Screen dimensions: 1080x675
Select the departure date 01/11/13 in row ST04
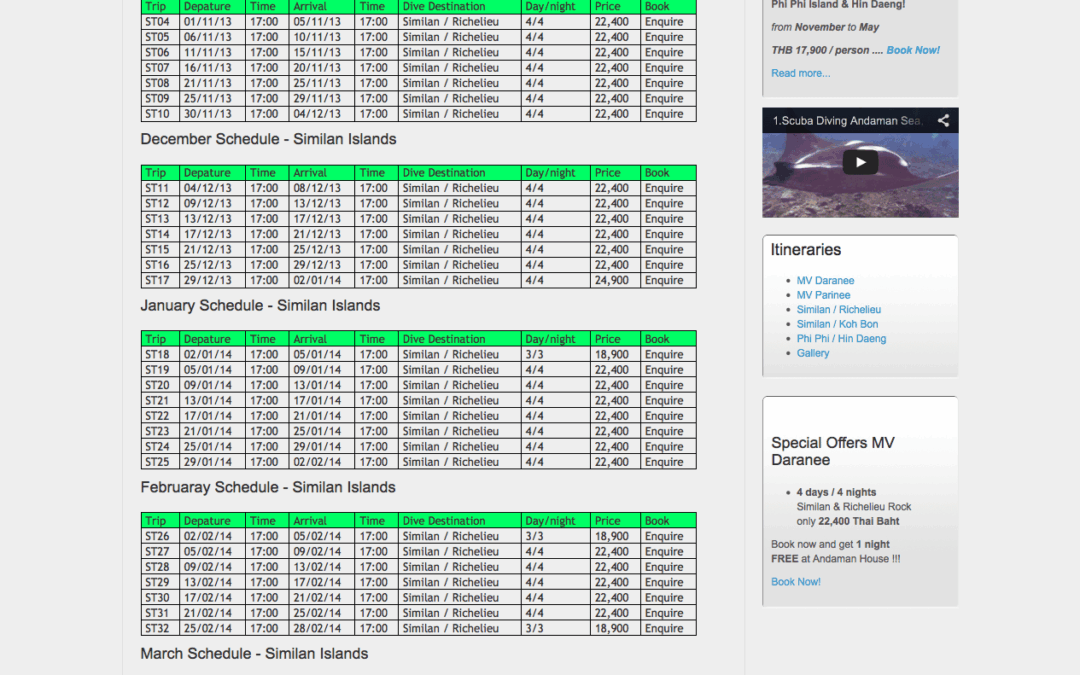tap(207, 21)
